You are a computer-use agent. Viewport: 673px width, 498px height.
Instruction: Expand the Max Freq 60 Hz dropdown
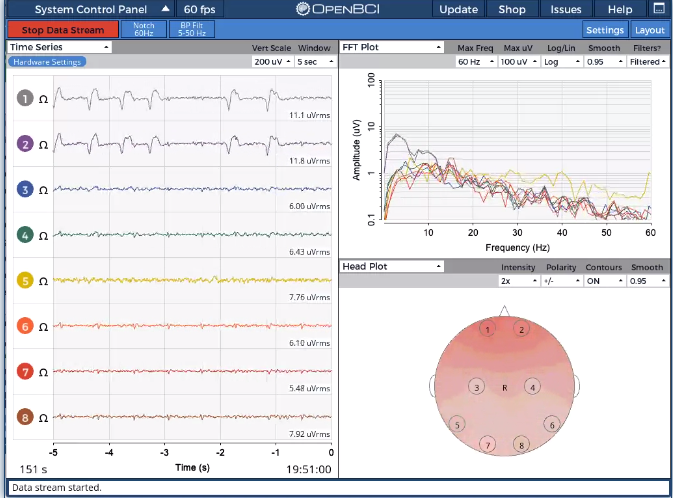[x=474, y=62]
